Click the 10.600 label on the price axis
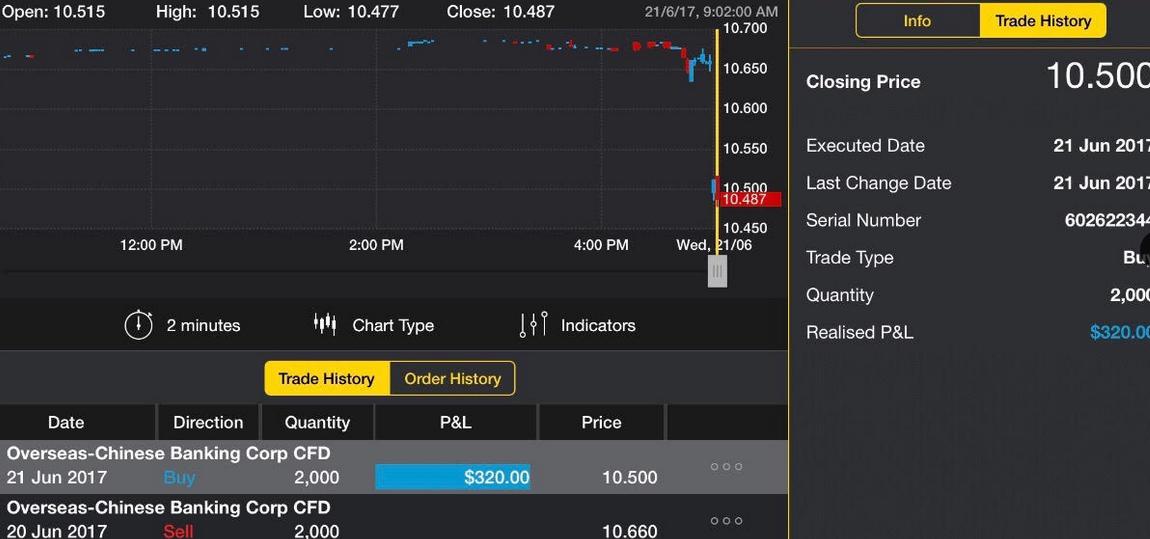This screenshot has height=539, width=1150. click(x=745, y=109)
